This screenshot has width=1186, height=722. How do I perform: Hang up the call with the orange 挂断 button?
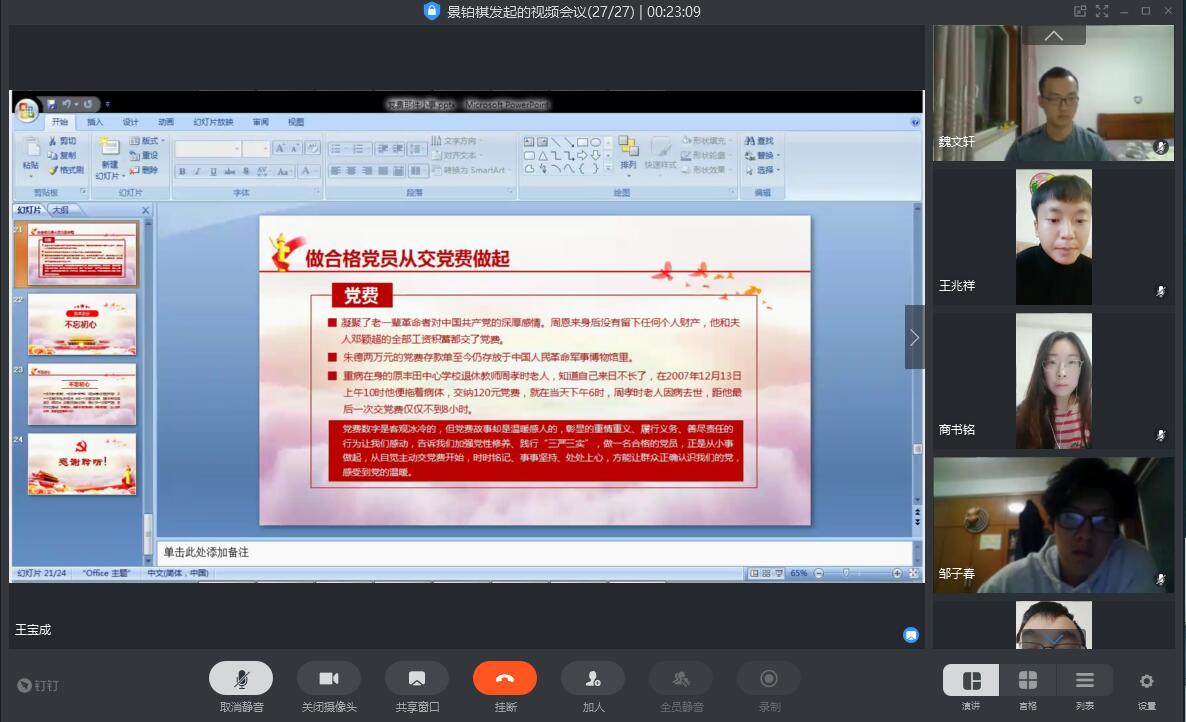pyautogui.click(x=505, y=678)
